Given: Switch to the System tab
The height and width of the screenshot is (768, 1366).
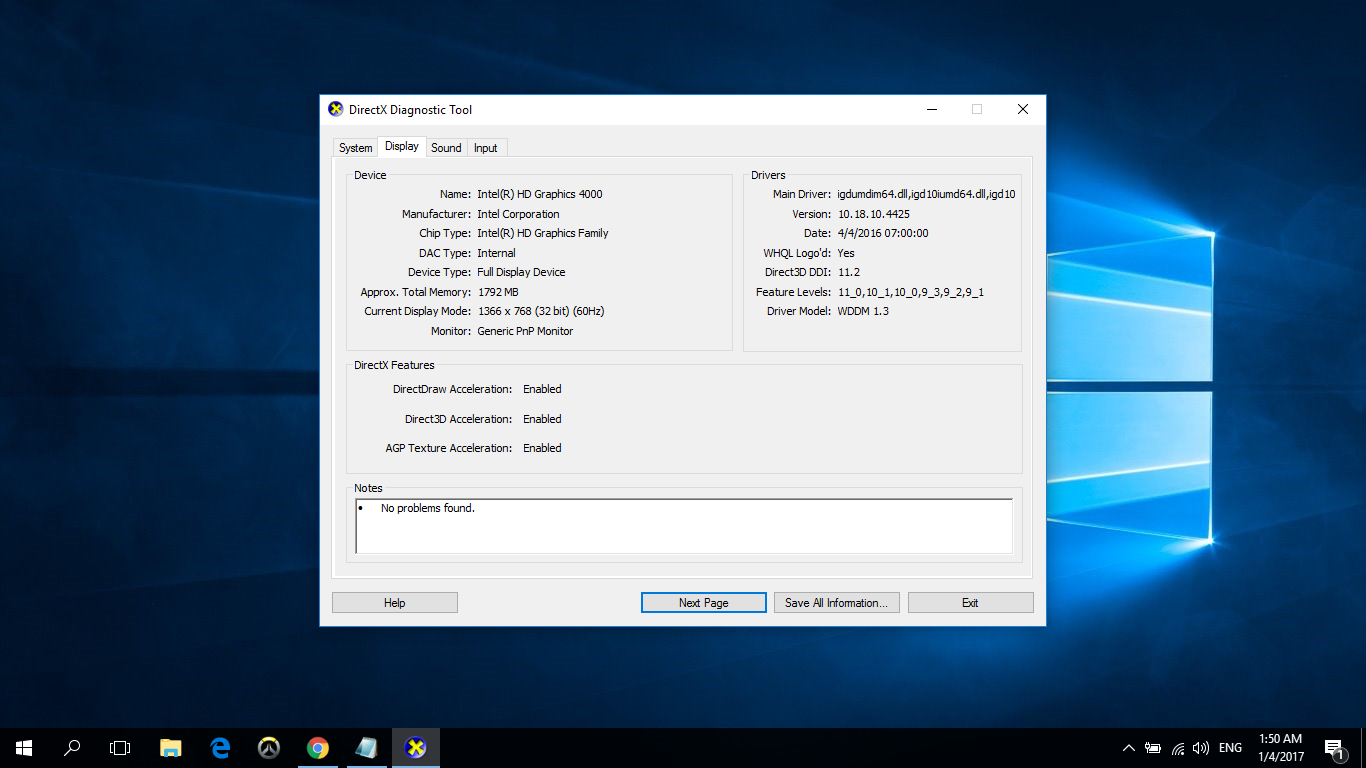Looking at the screenshot, I should pos(355,148).
